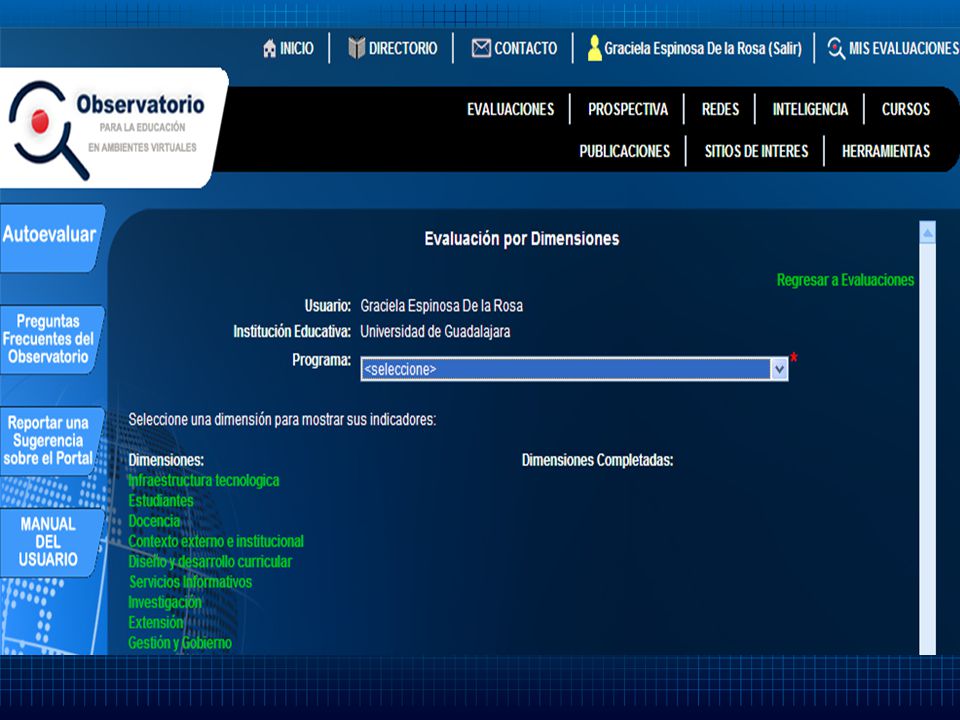This screenshot has width=960, height=720.
Task: Click the Universidad de Guadalajara text
Action: [x=435, y=332]
